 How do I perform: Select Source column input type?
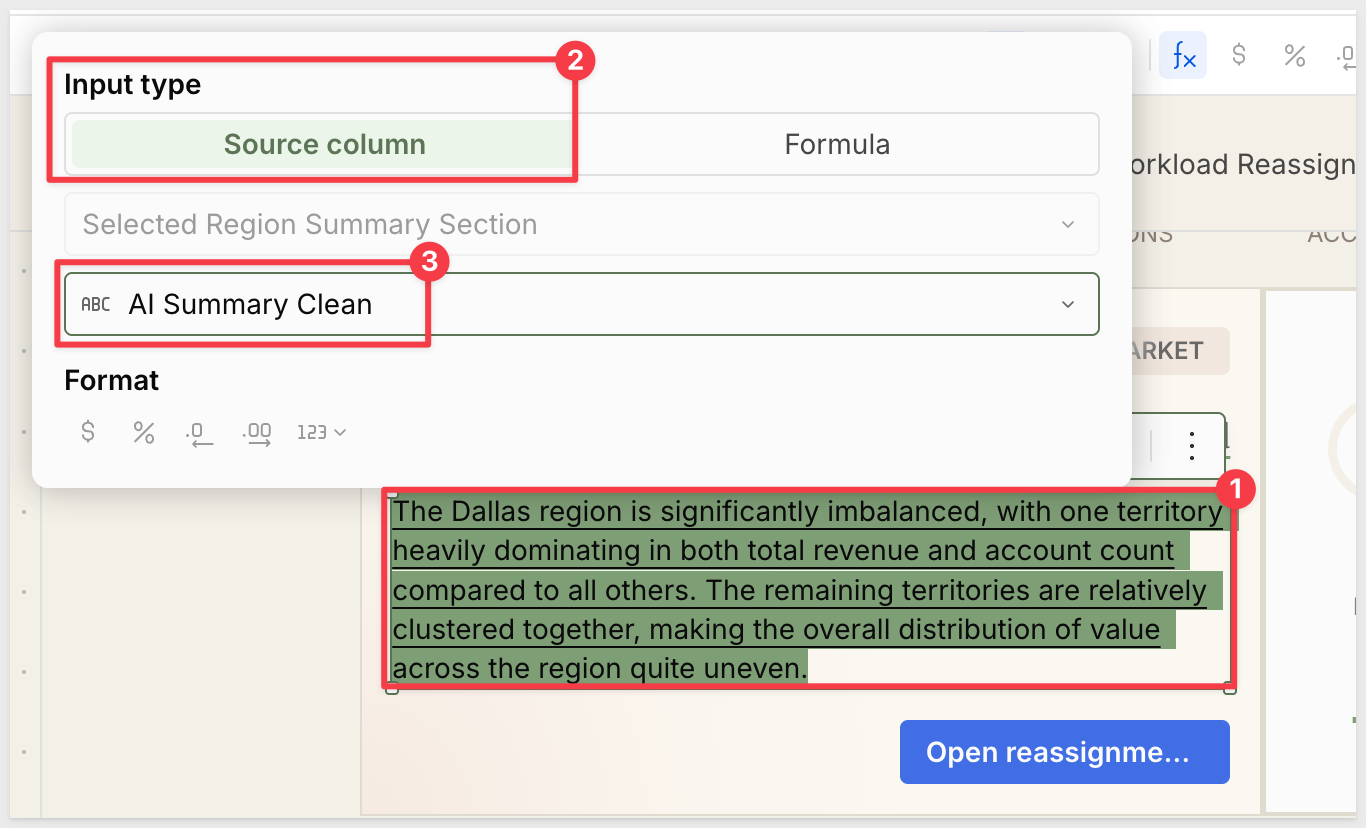(x=325, y=144)
